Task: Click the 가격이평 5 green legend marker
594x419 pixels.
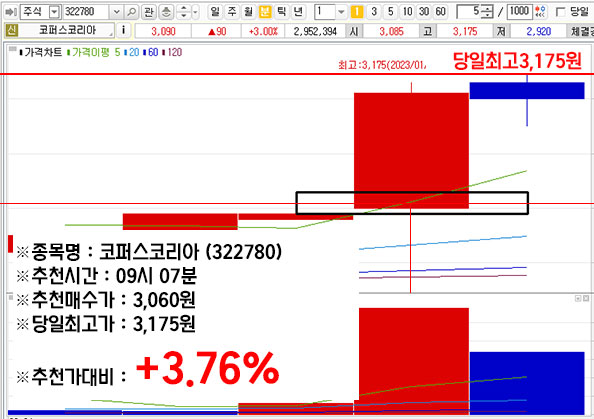Action: tap(69, 52)
